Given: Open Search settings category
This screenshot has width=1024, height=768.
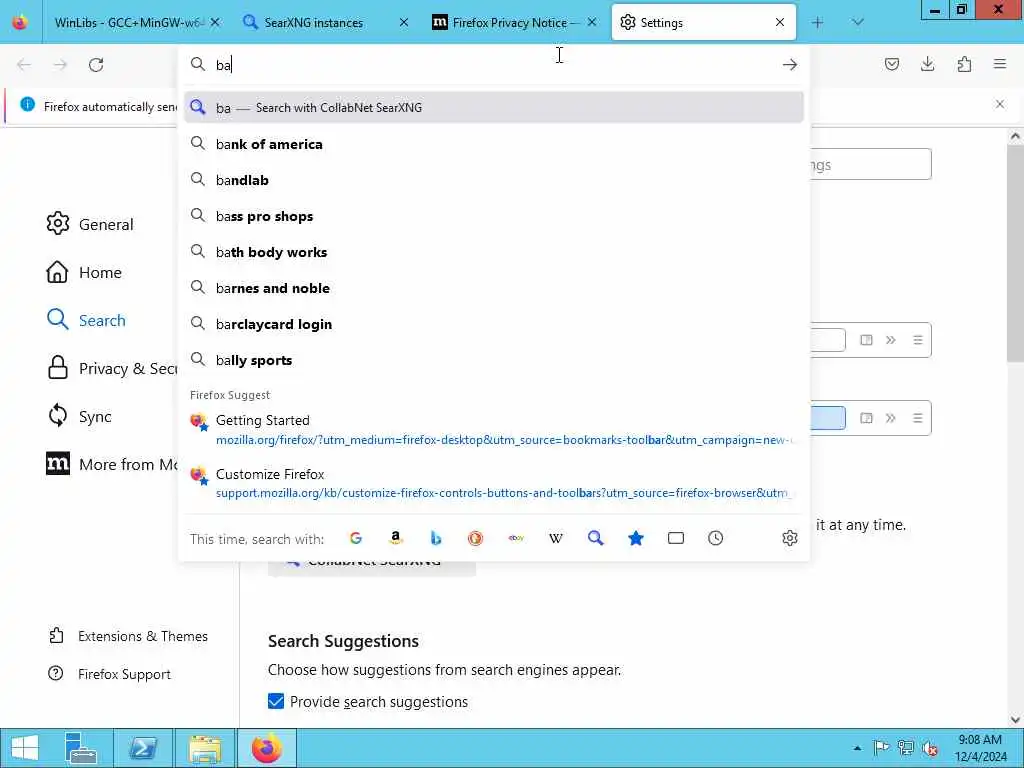Looking at the screenshot, I should pos(86,320).
